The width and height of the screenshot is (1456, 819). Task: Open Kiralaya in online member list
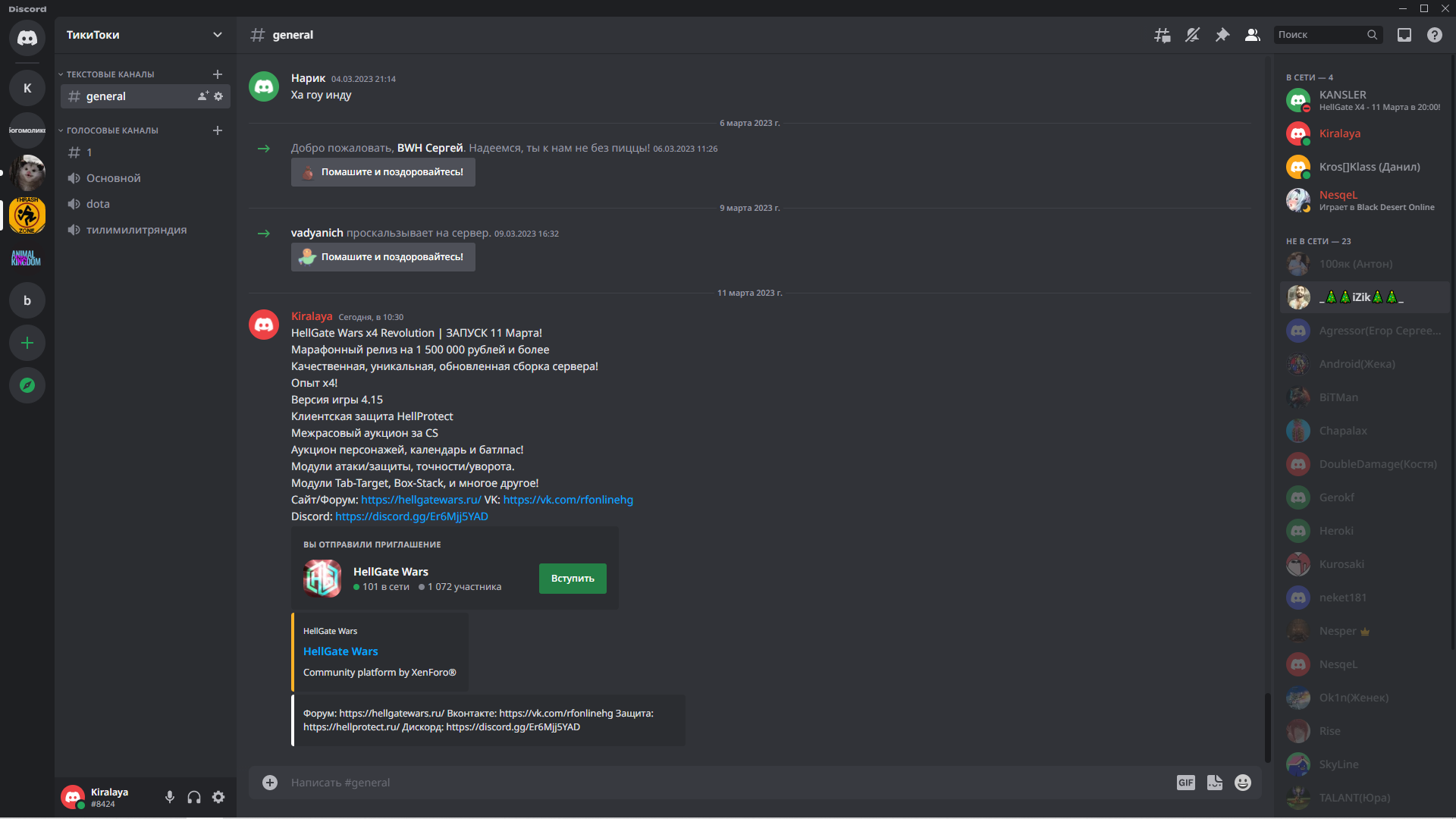[1365, 133]
